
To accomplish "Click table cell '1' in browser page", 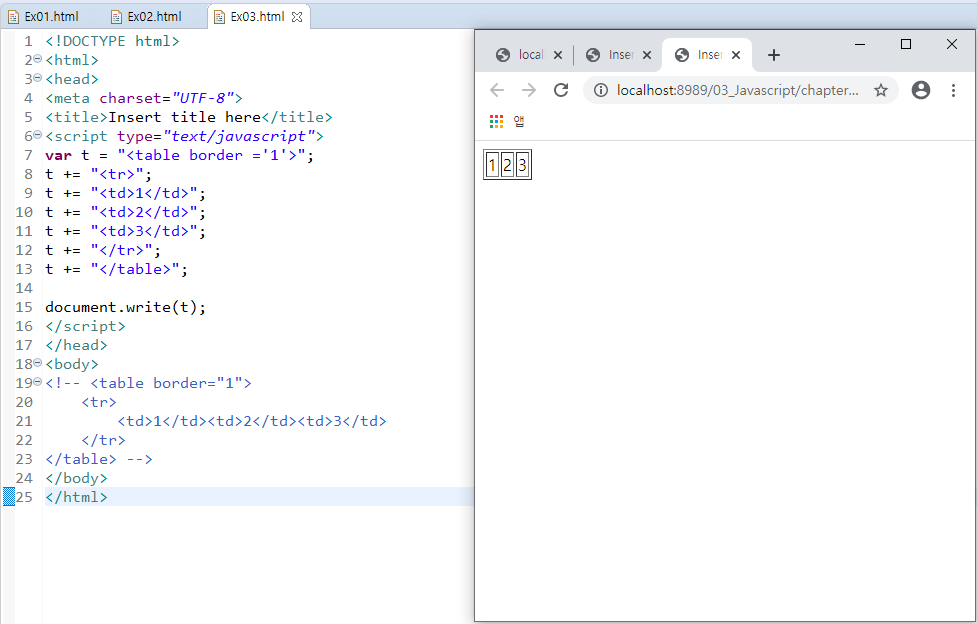I will [x=492, y=165].
